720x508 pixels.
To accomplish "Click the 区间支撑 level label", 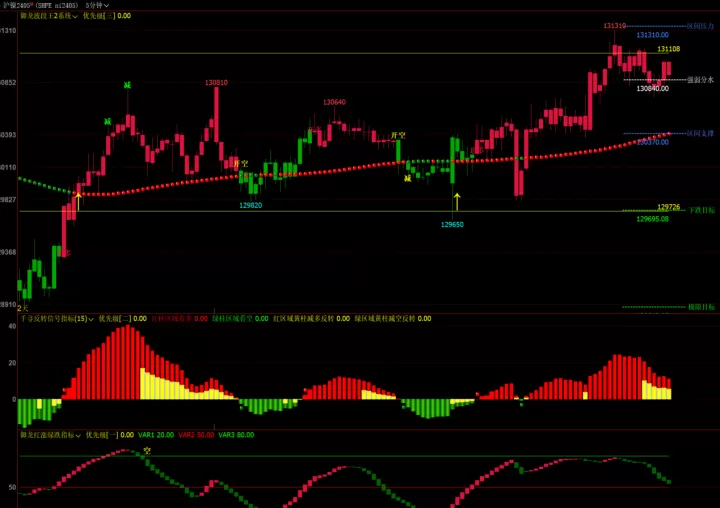I will point(700,133).
